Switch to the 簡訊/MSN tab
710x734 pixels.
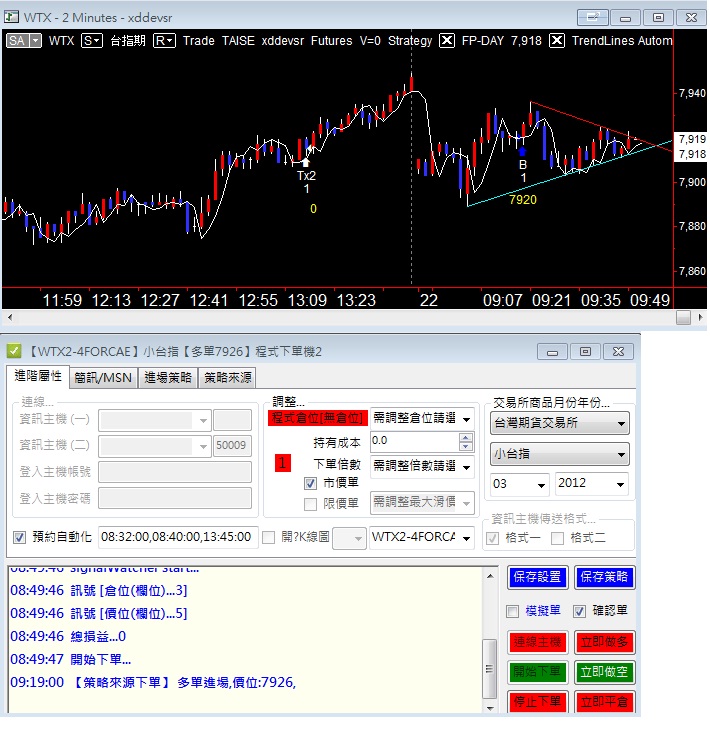coord(103,378)
